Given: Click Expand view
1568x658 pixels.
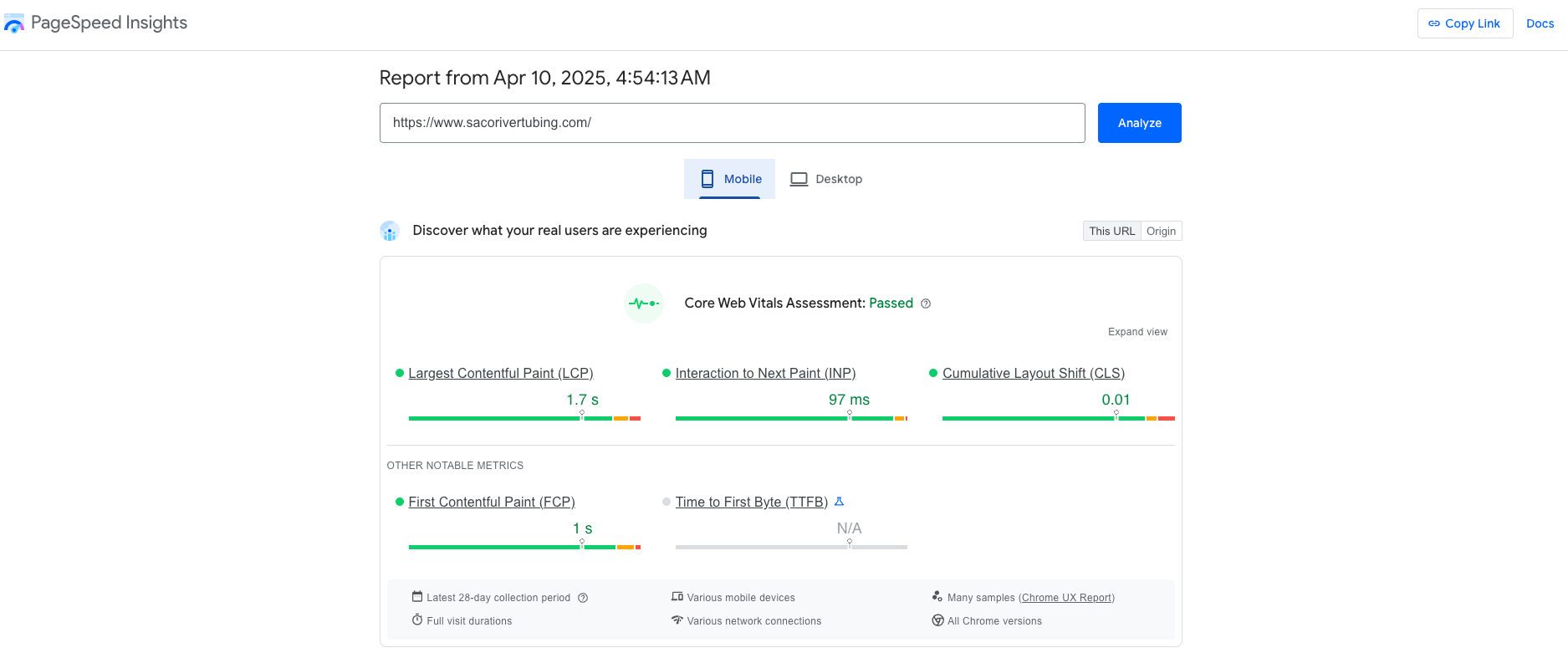Looking at the screenshot, I should pos(1137,332).
